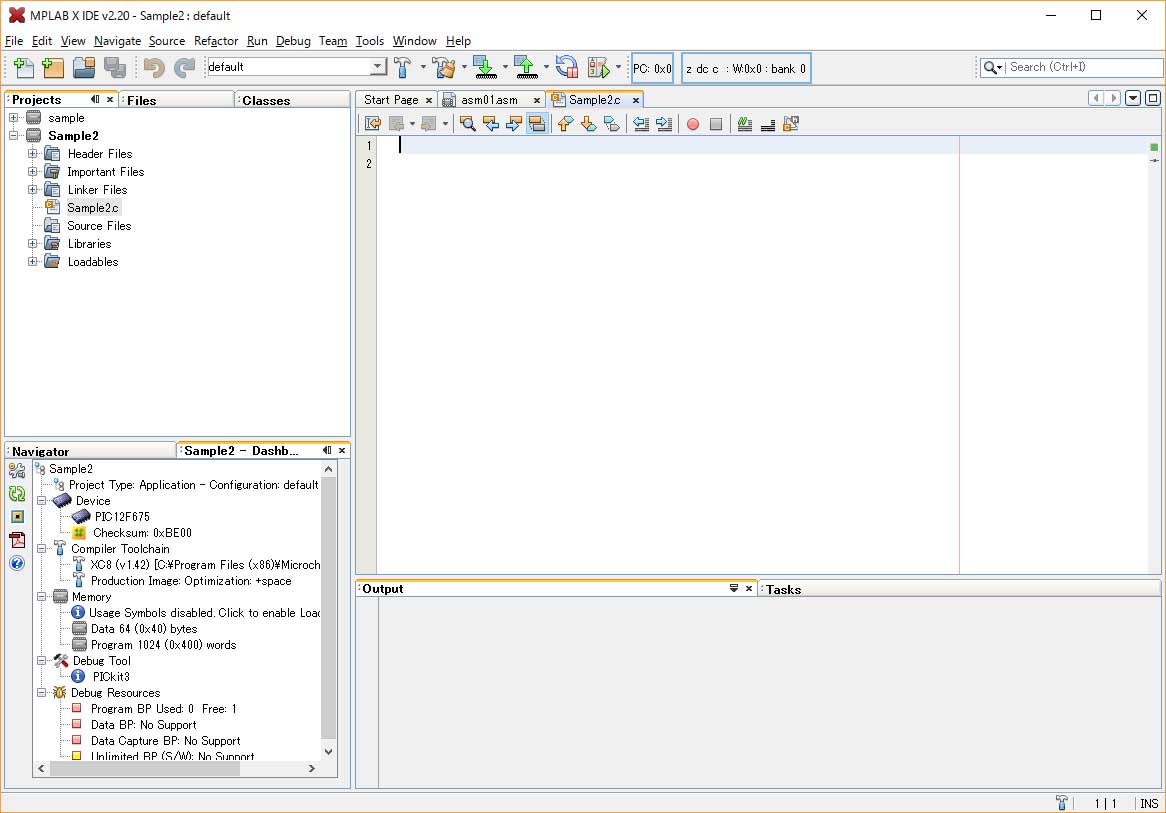Screen dimensions: 1166x813
Task: Open dropdown arrow next to Debug Project
Action: point(618,67)
